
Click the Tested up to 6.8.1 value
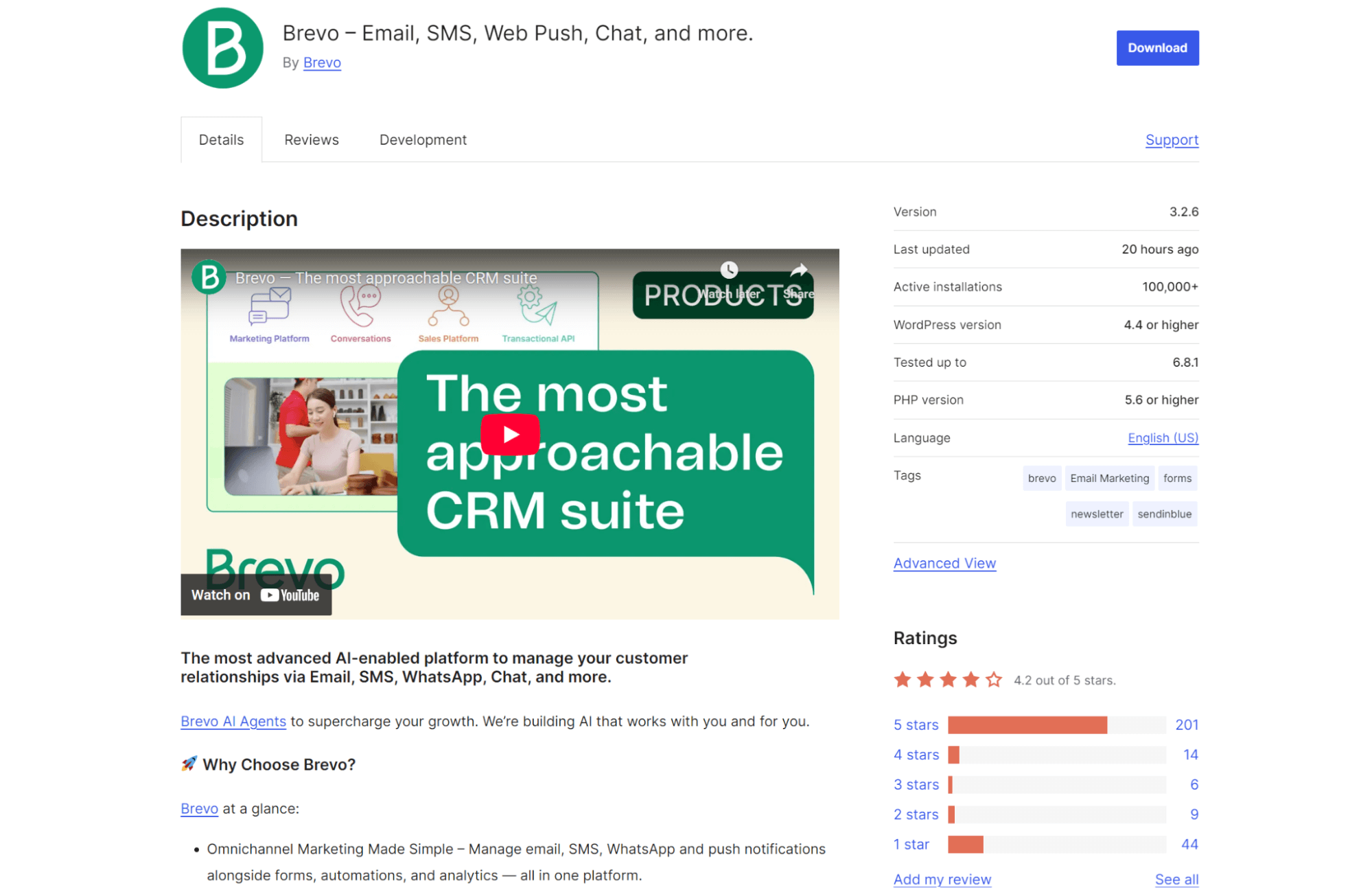[1185, 362]
